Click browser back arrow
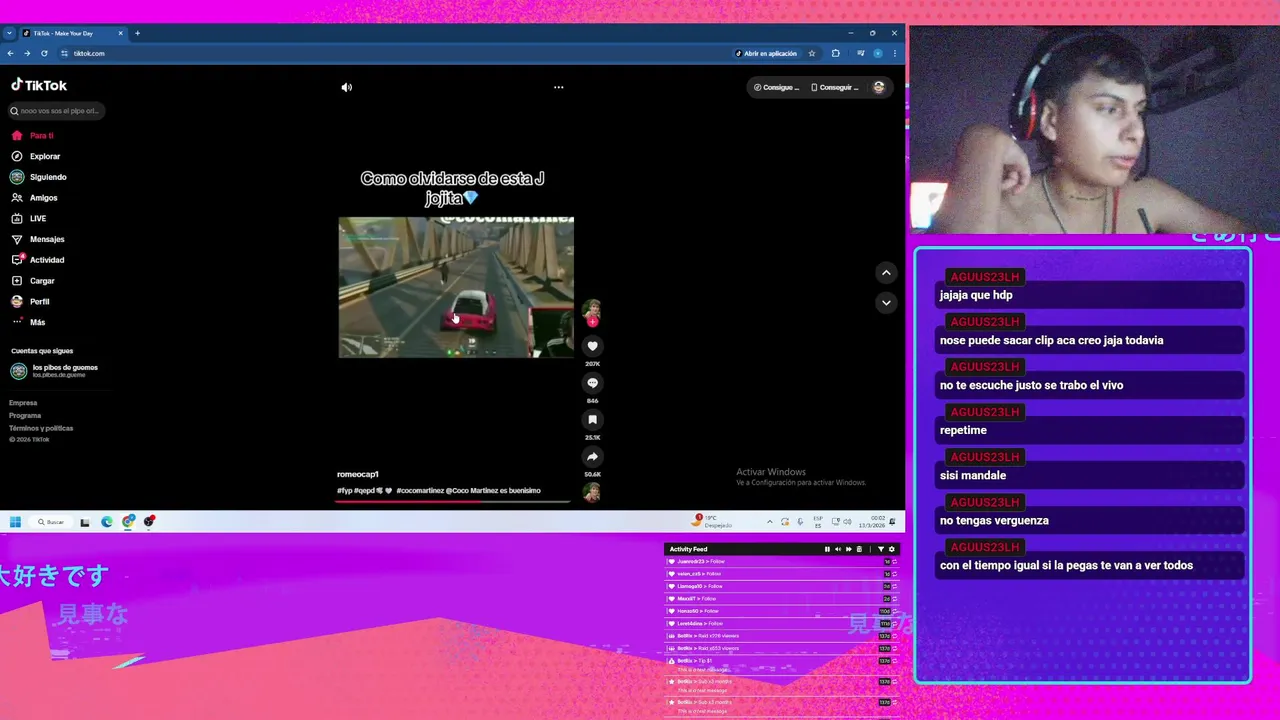The height and width of the screenshot is (720, 1280). (x=10, y=53)
